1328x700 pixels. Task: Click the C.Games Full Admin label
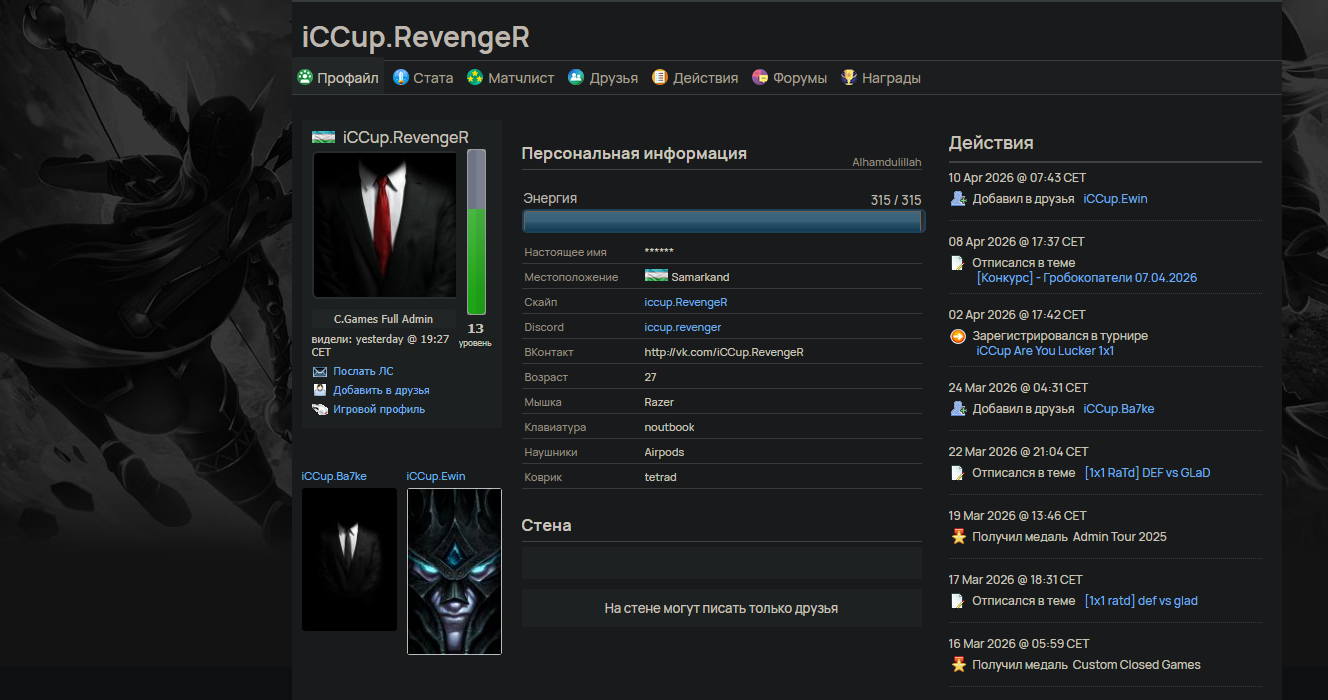(x=384, y=319)
